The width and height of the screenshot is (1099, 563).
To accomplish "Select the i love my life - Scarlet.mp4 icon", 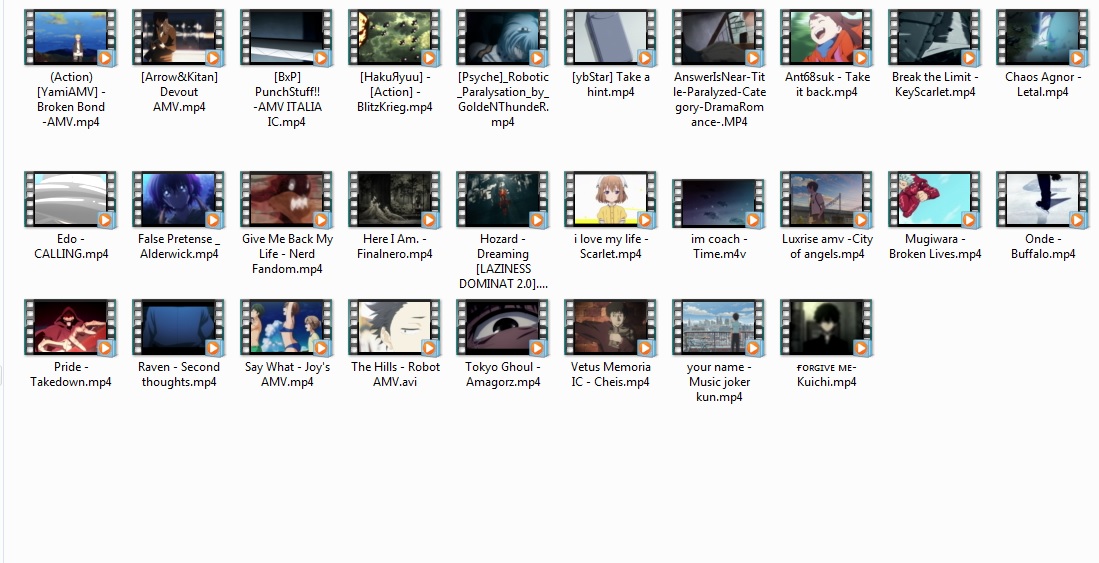I will (610, 200).
